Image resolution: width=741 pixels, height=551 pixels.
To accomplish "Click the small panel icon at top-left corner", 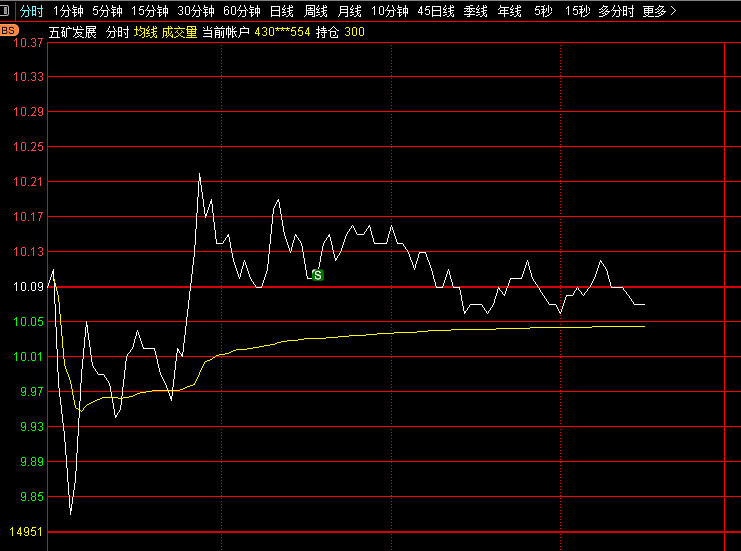I will (x=5, y=10).
